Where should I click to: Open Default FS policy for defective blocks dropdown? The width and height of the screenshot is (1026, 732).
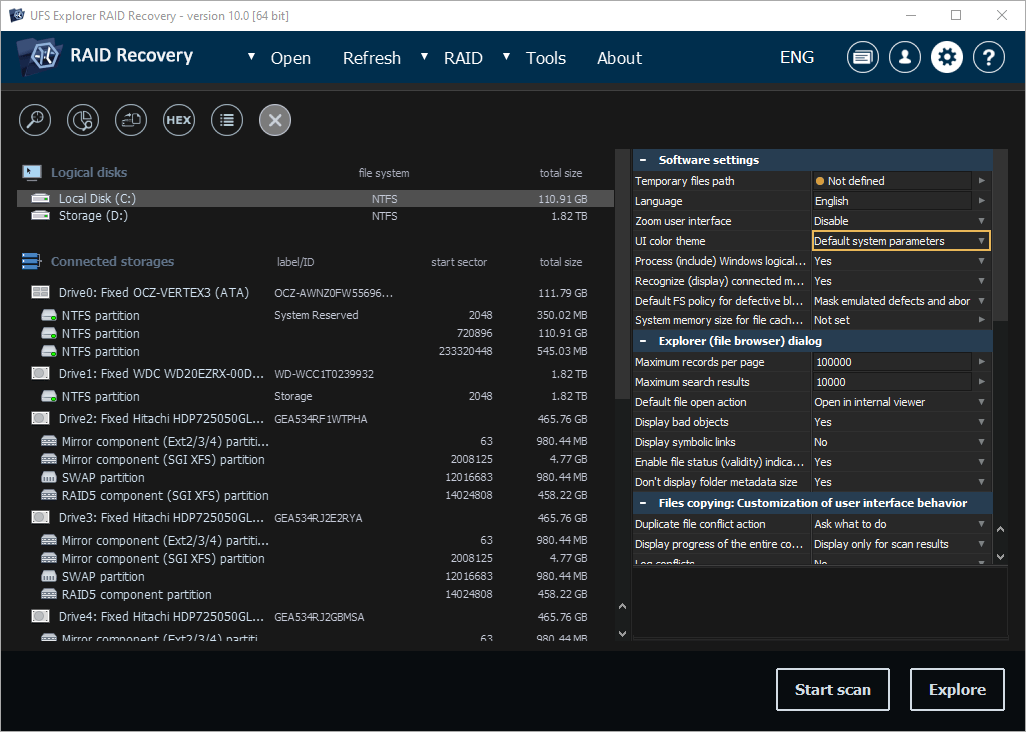(901, 301)
